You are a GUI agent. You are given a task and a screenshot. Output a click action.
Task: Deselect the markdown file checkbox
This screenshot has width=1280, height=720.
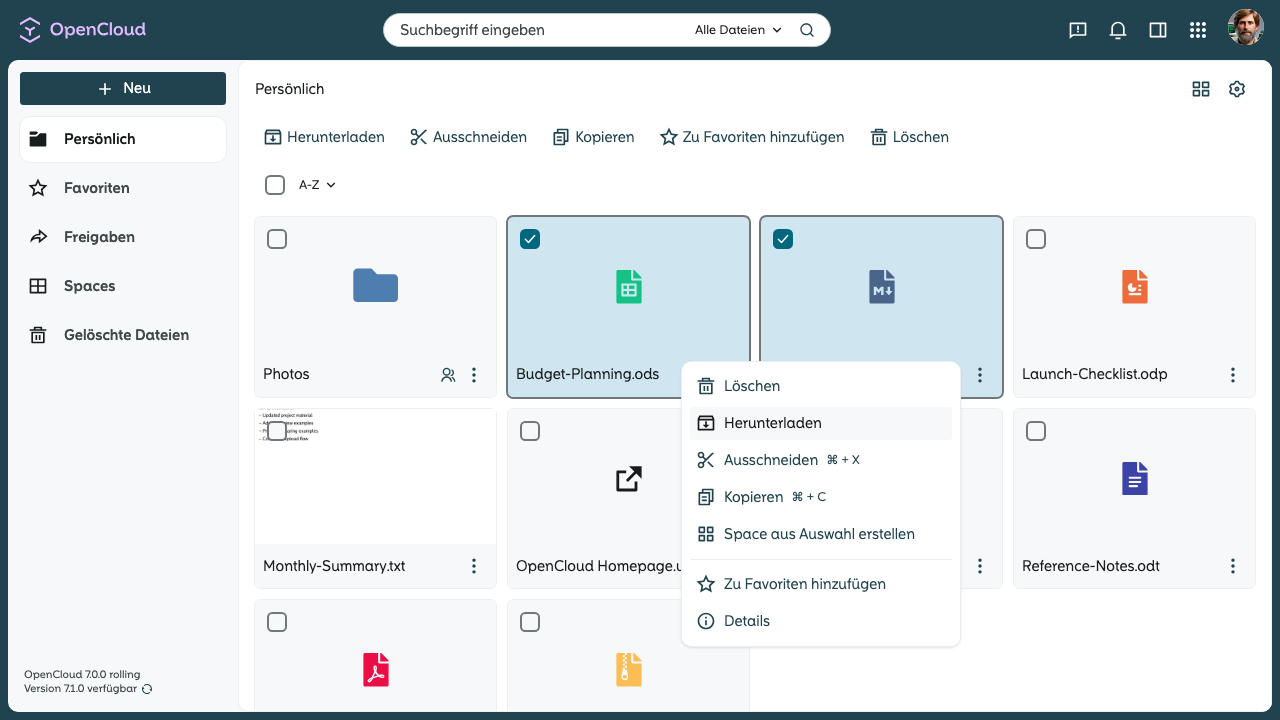pyautogui.click(x=783, y=239)
